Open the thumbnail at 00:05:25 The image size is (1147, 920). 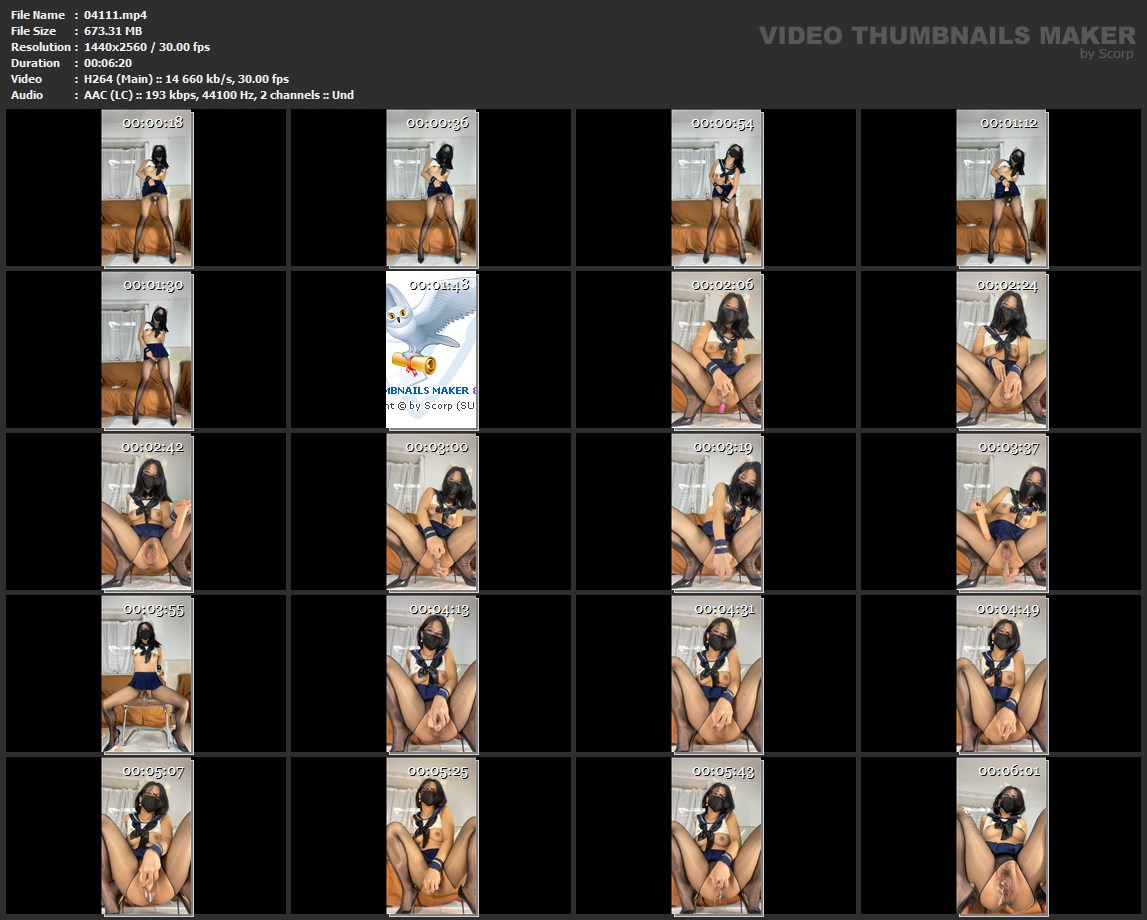[x=432, y=836]
